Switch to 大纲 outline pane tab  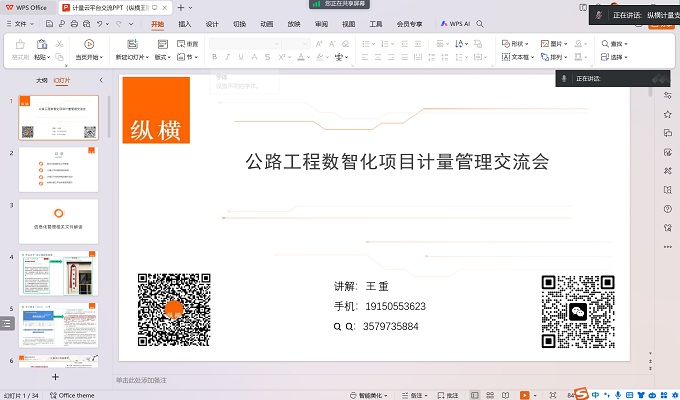[42, 80]
